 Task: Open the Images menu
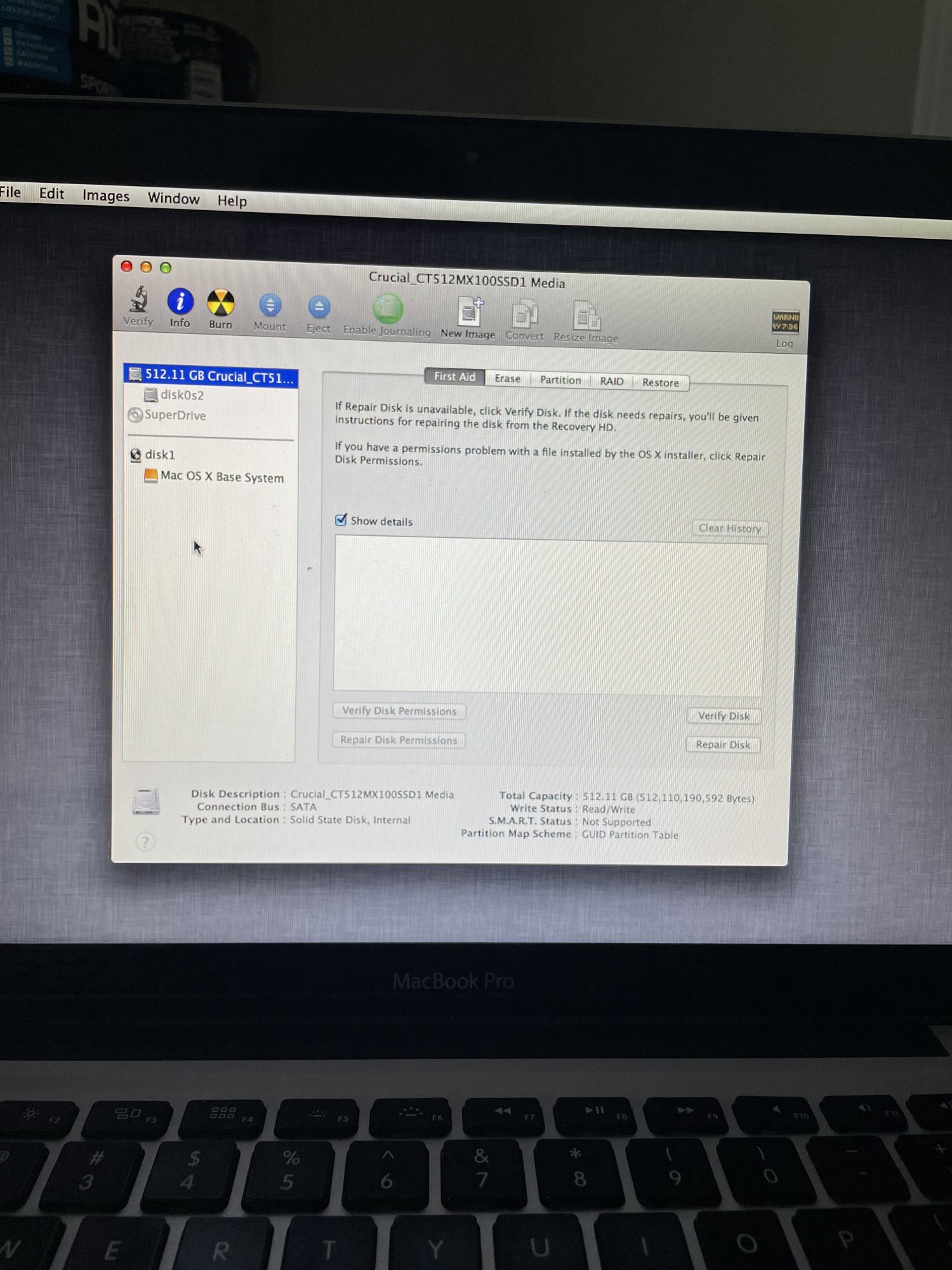106,196
